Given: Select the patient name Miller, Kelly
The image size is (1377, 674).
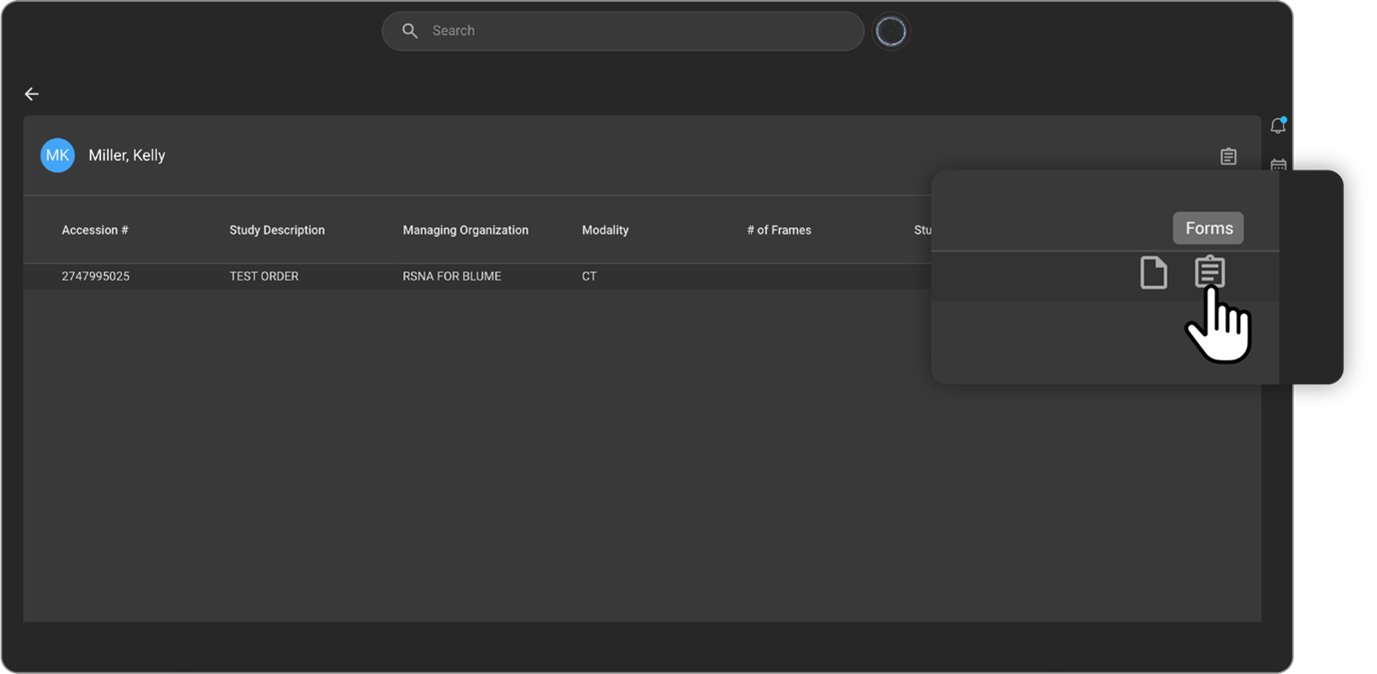Looking at the screenshot, I should [x=127, y=156].
